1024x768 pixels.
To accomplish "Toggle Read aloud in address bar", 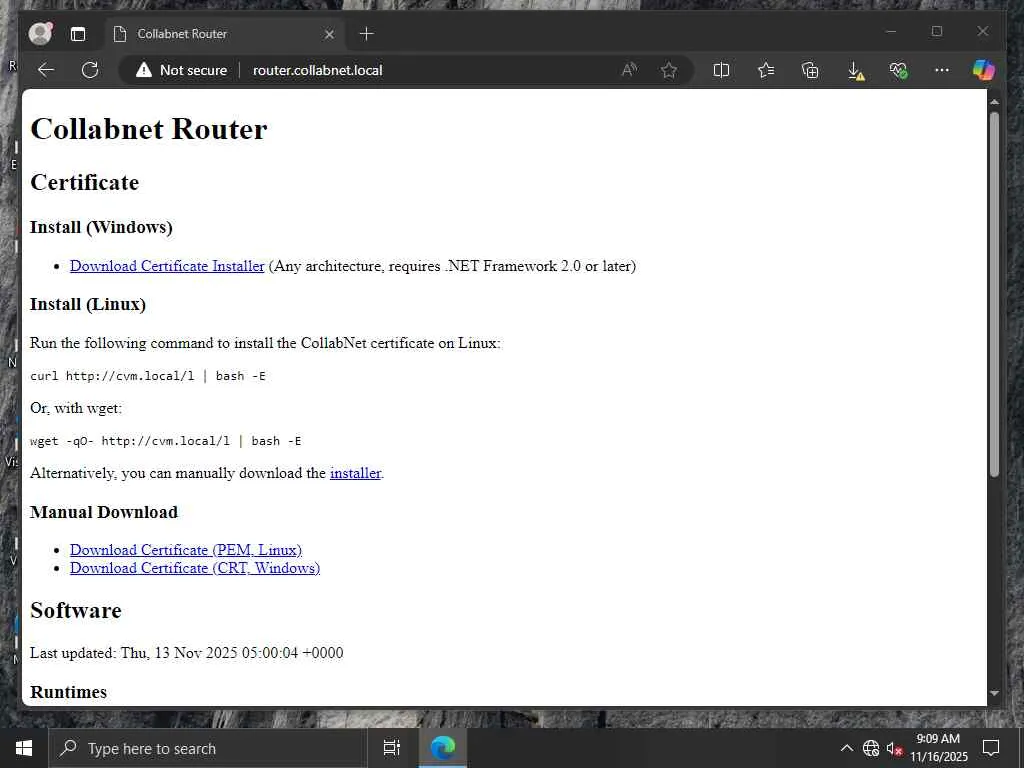I will 630,70.
